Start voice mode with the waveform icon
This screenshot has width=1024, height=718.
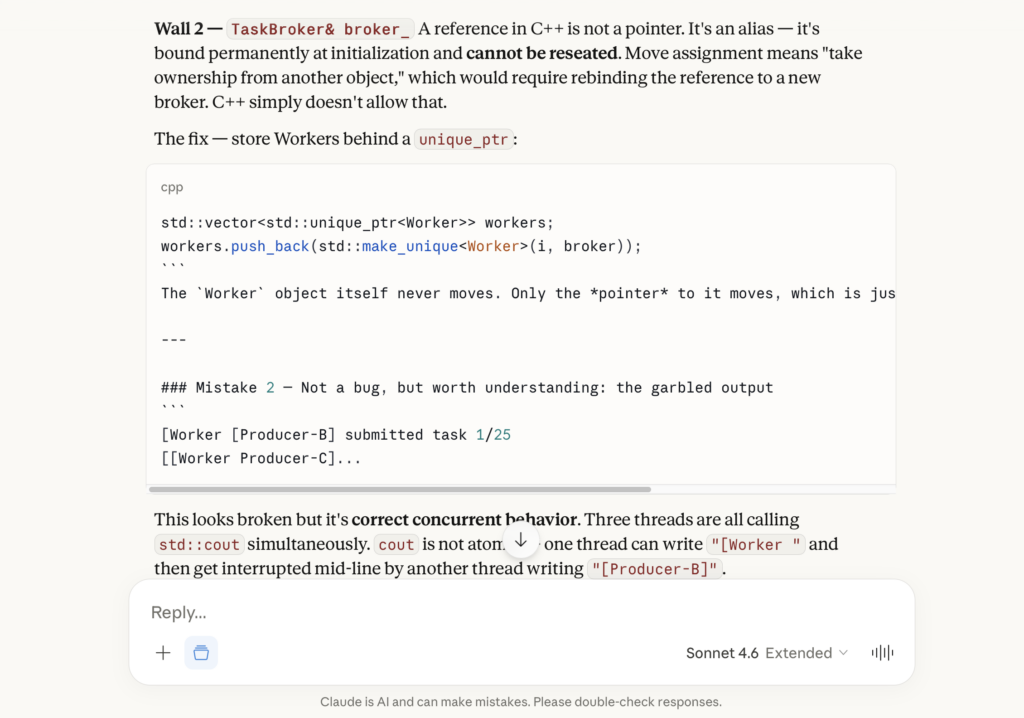click(x=882, y=653)
